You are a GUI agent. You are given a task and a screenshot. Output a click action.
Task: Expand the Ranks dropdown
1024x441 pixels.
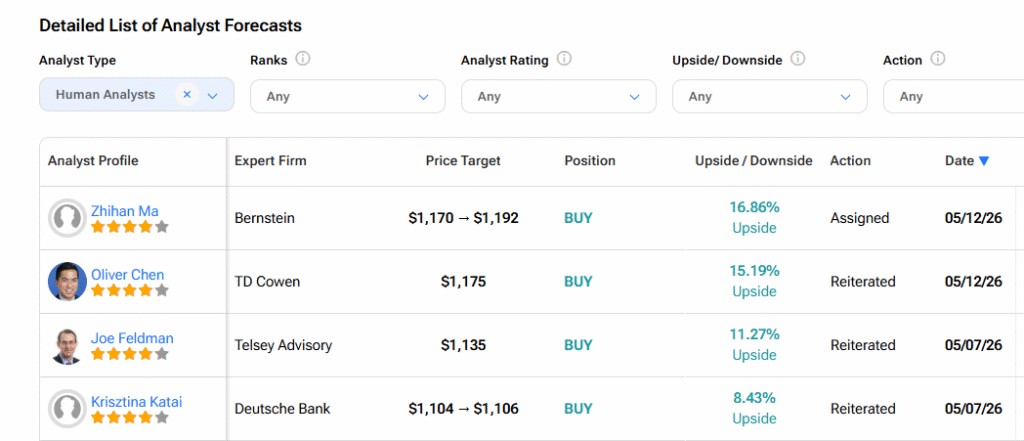click(x=347, y=97)
